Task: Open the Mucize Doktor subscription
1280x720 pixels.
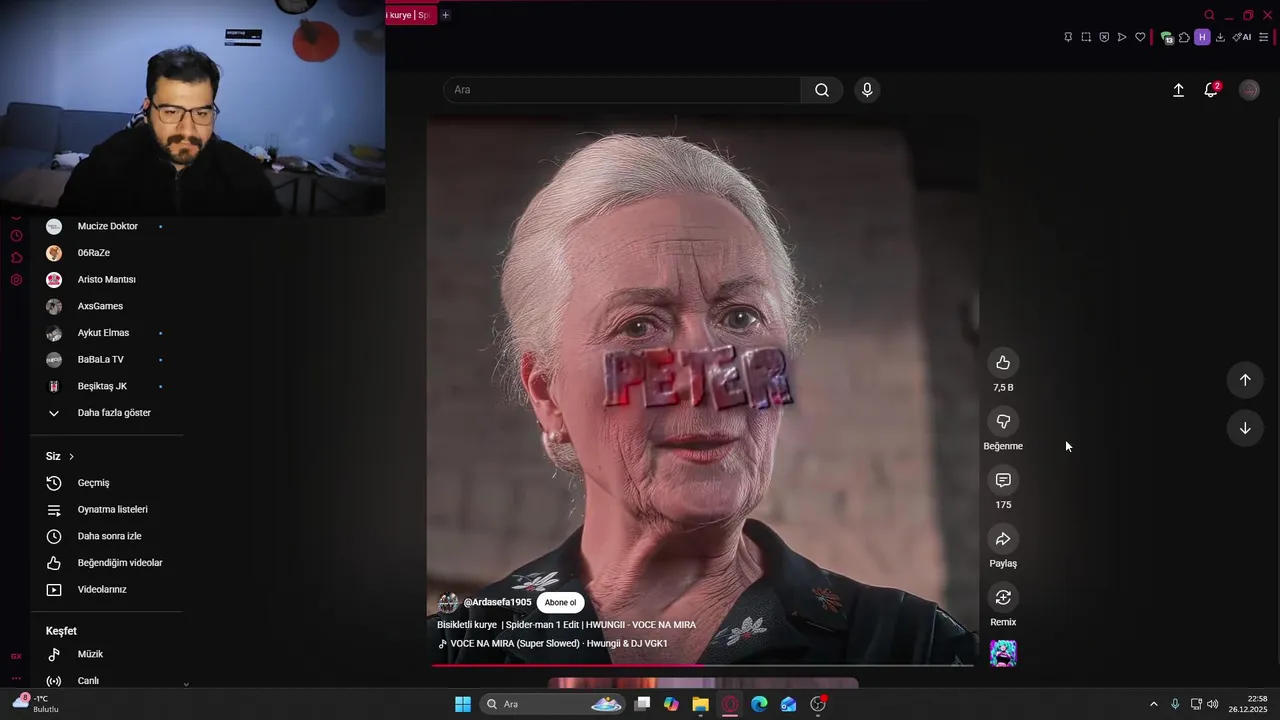Action: click(107, 226)
